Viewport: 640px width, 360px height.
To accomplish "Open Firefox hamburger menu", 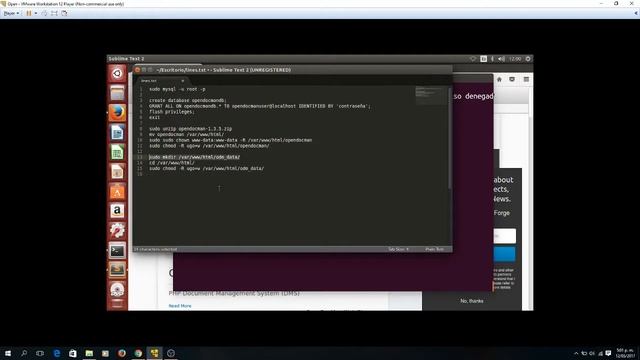I will (526, 79).
